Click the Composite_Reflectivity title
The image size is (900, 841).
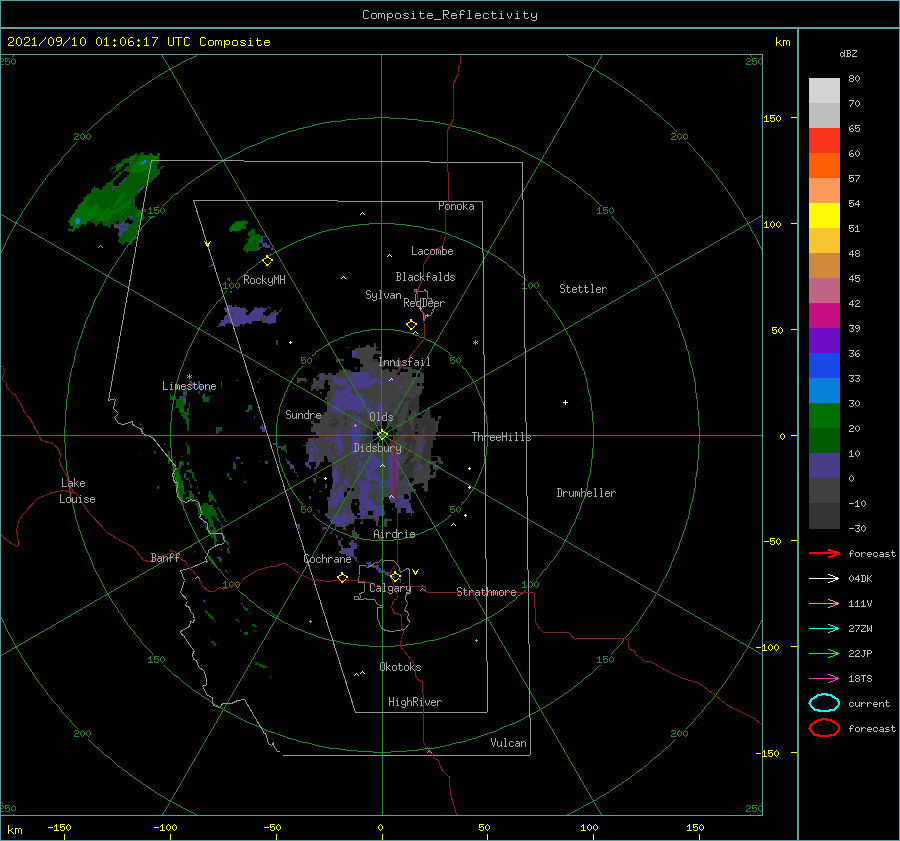coord(450,15)
